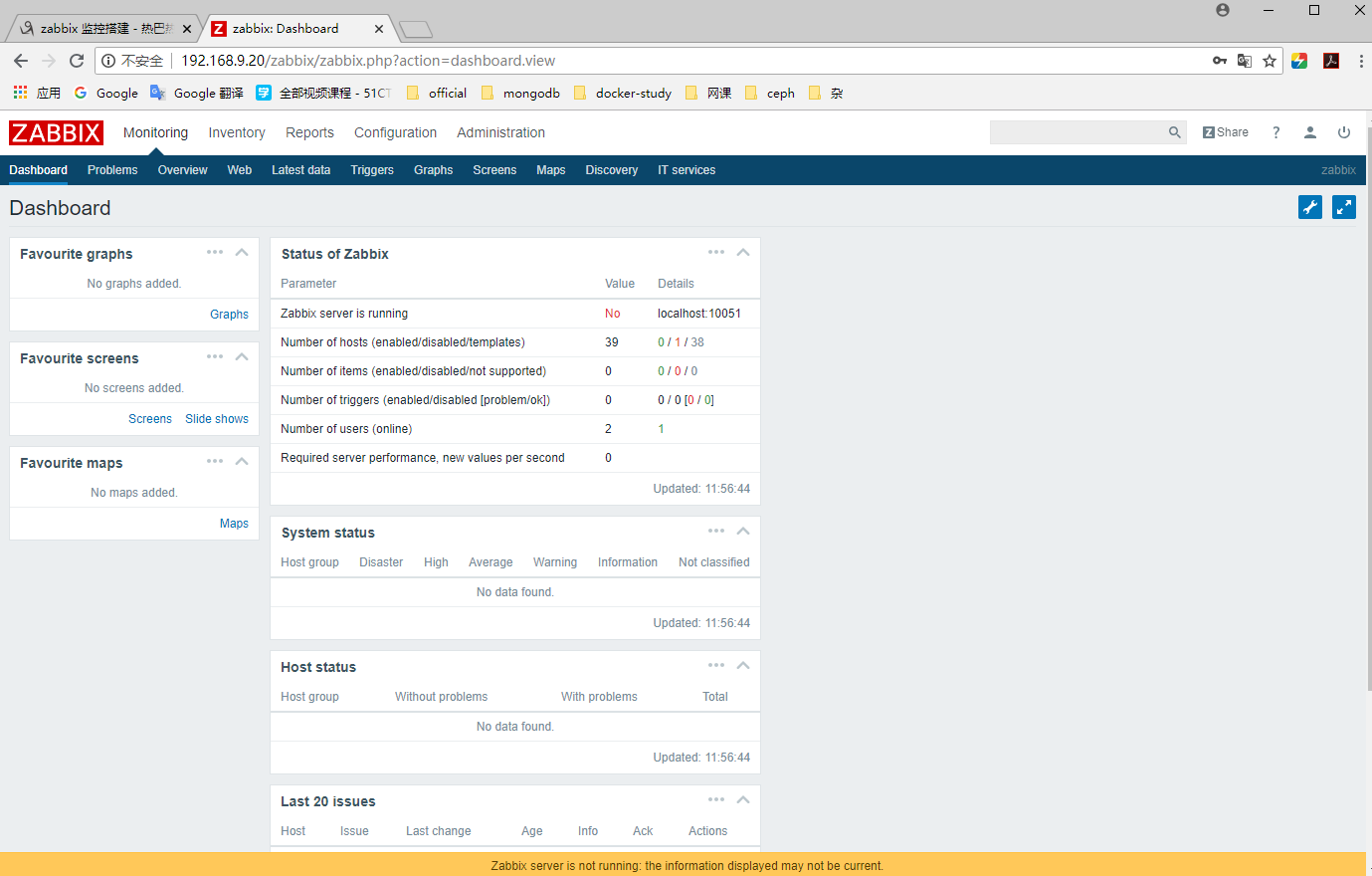Open the Monitoring menu

155,132
